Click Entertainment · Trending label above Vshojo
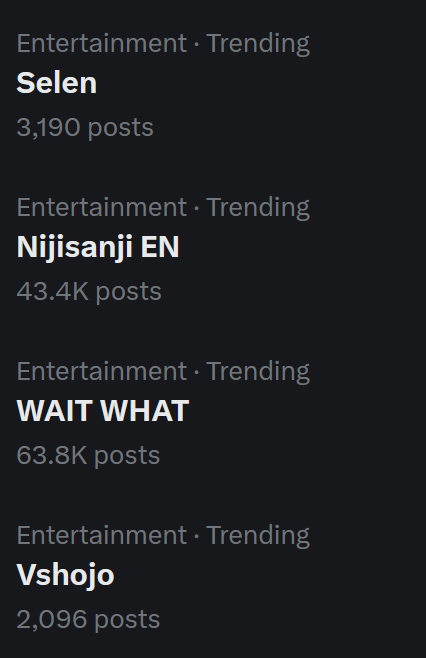The width and height of the screenshot is (426, 658). coord(163,536)
